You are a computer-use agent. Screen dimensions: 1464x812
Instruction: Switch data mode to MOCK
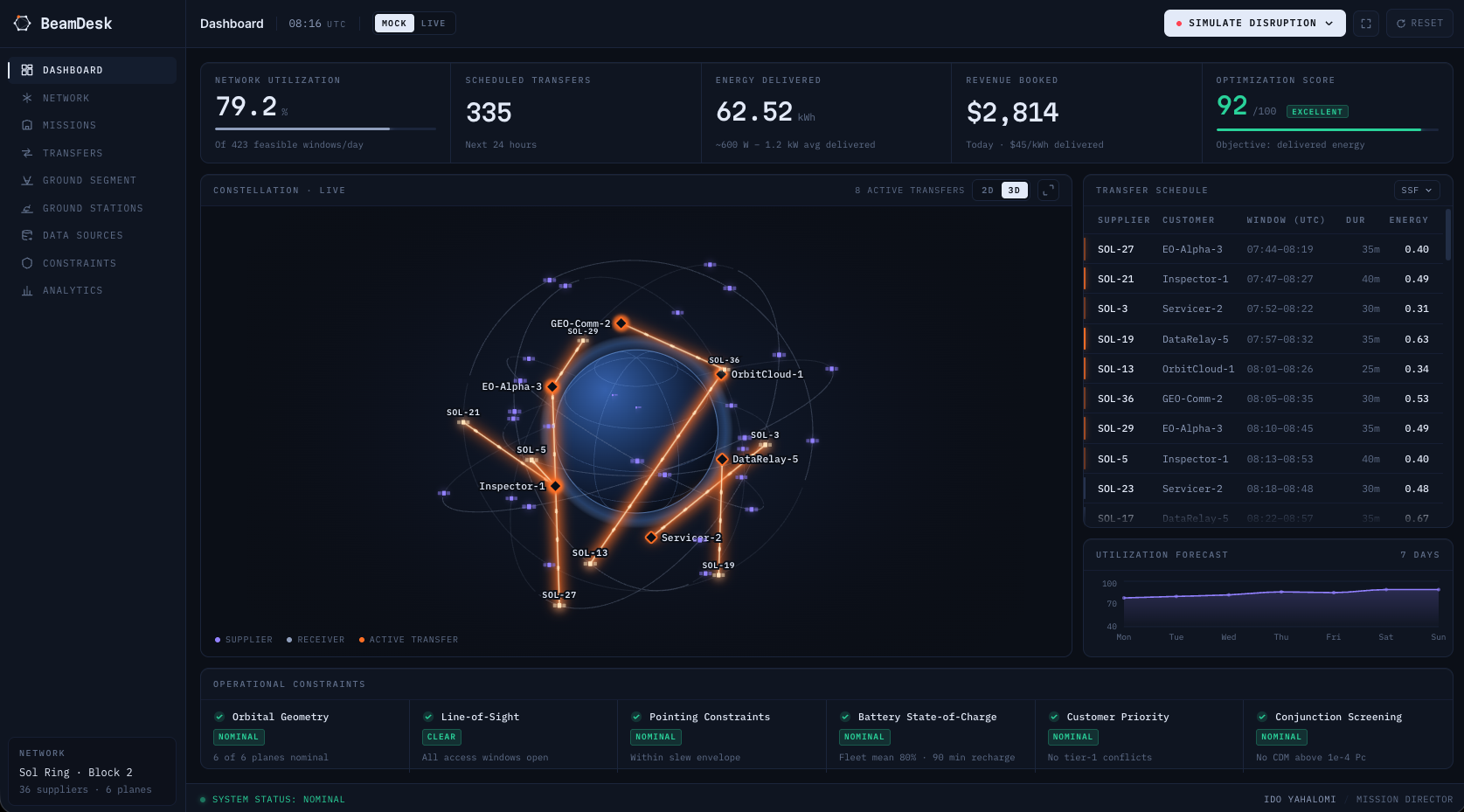(394, 24)
